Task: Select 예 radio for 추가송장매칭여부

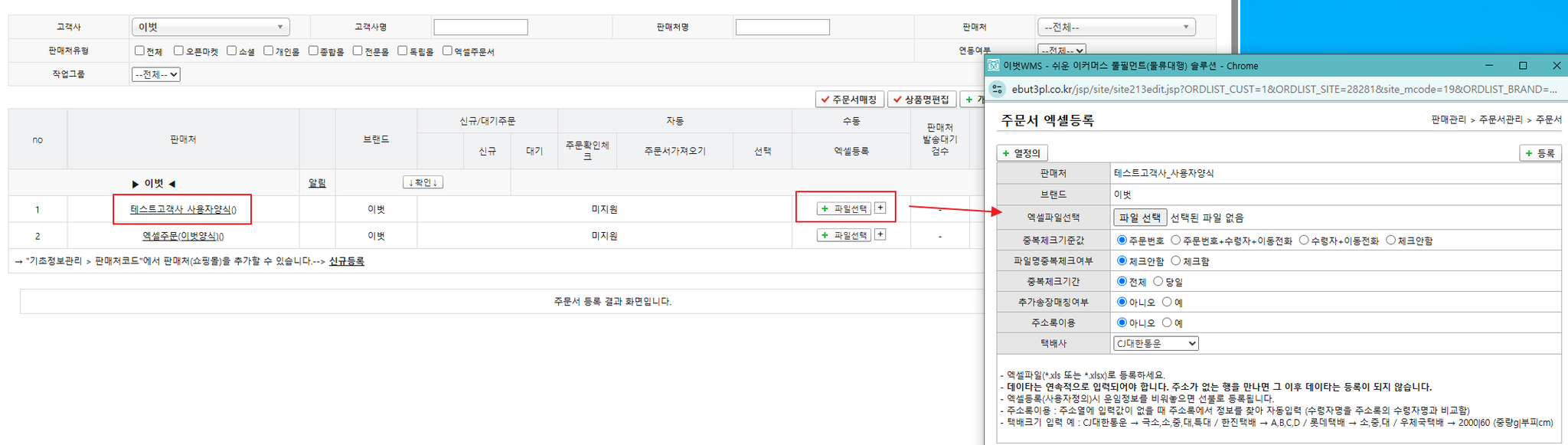Action: pyautogui.click(x=1167, y=302)
